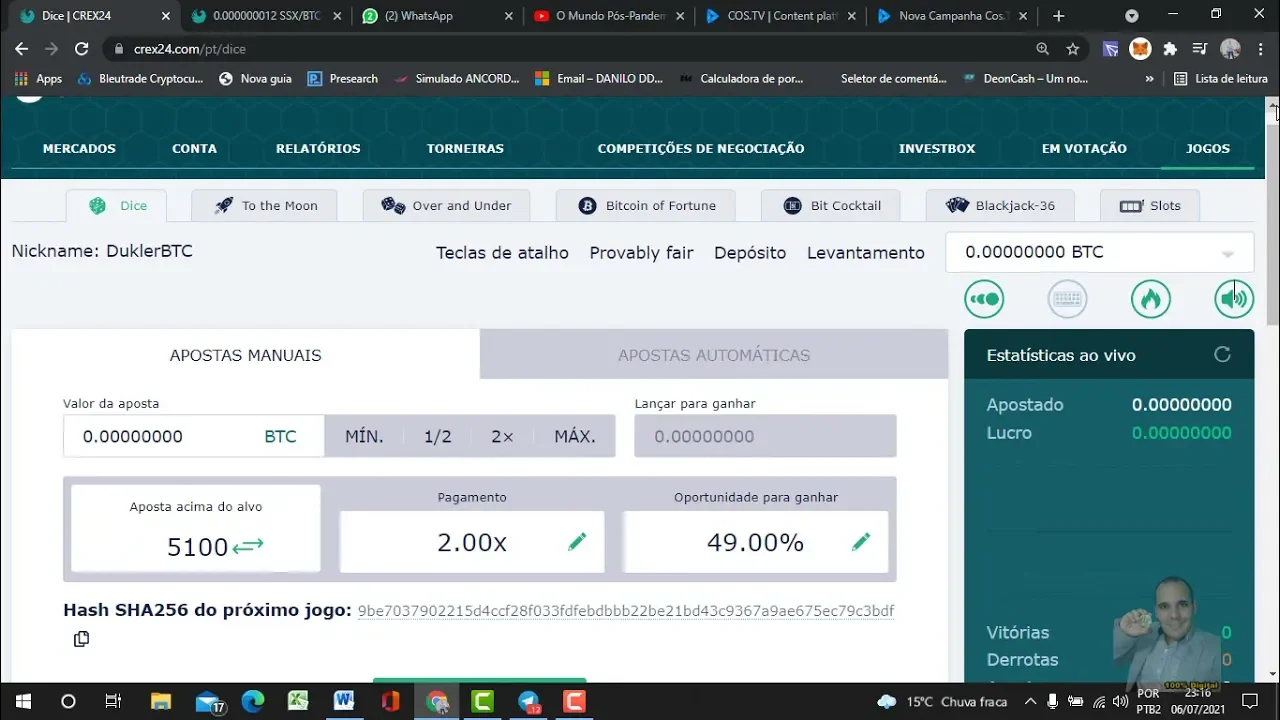Open the Provably fair link

tap(641, 253)
